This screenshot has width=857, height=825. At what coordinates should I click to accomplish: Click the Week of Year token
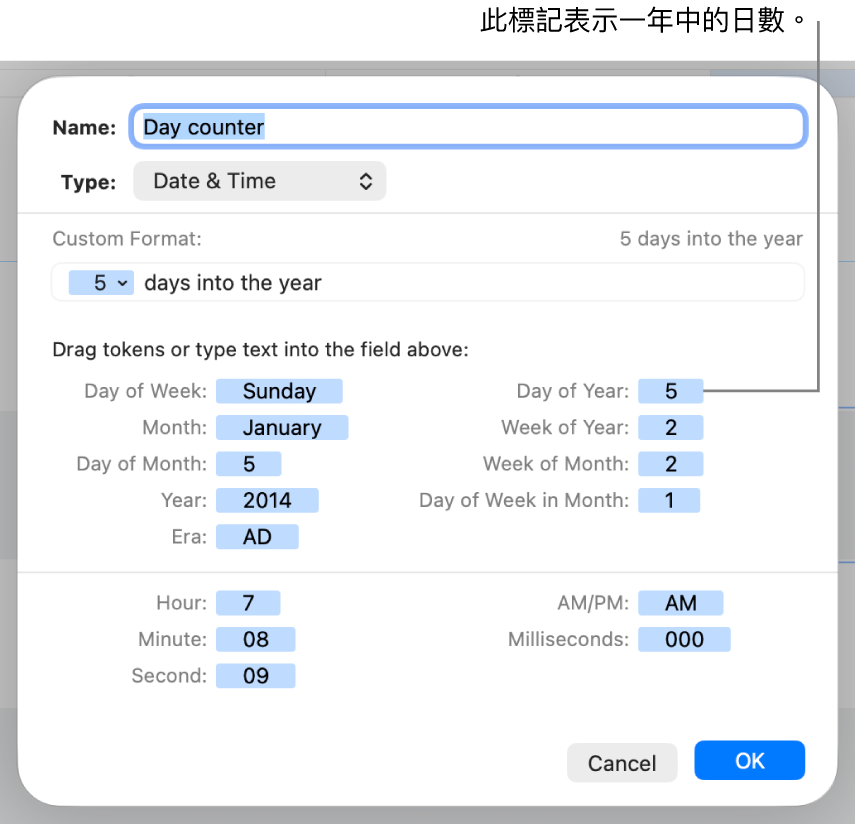(x=671, y=427)
